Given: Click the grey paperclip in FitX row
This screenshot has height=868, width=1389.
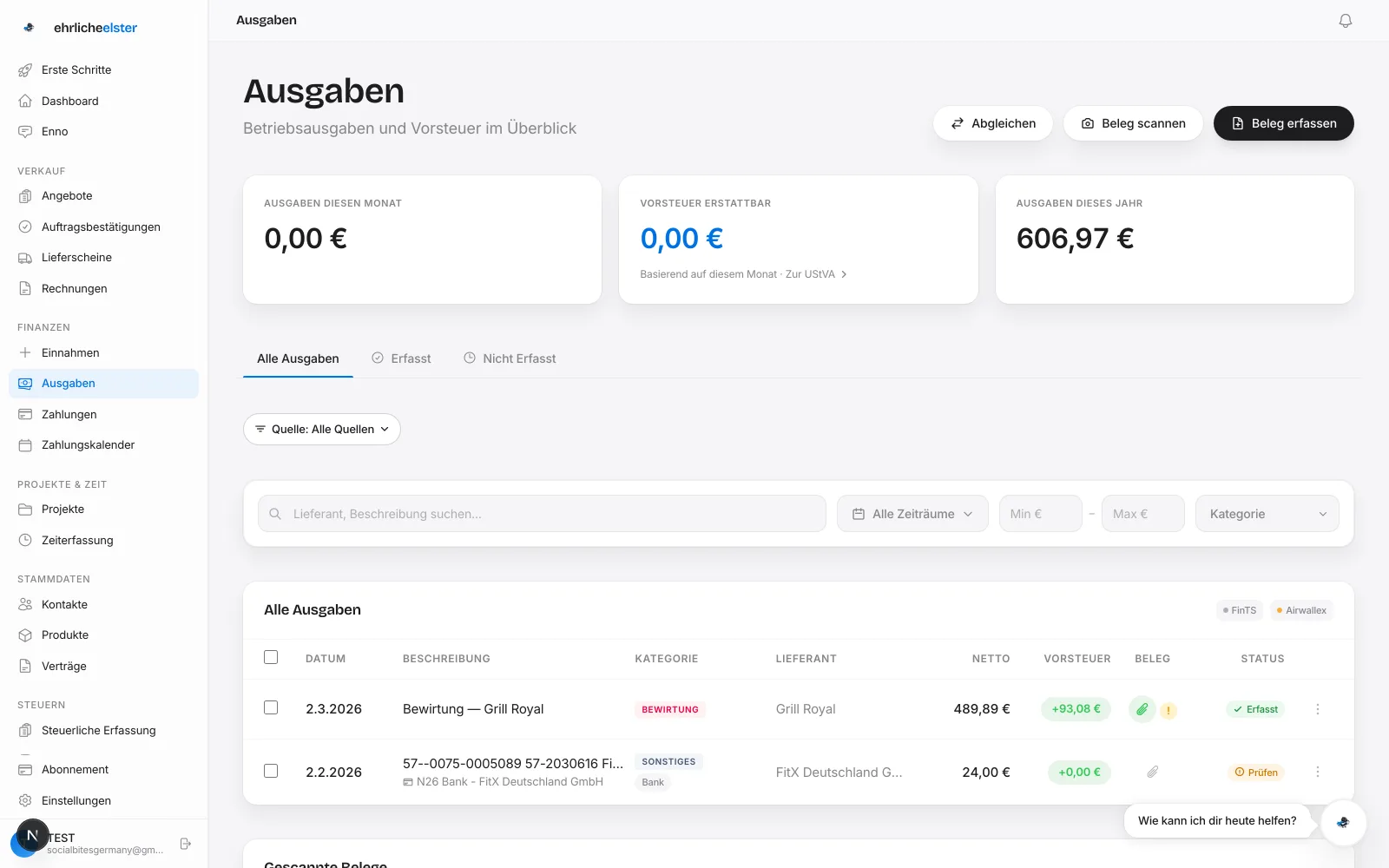Looking at the screenshot, I should click(1153, 772).
